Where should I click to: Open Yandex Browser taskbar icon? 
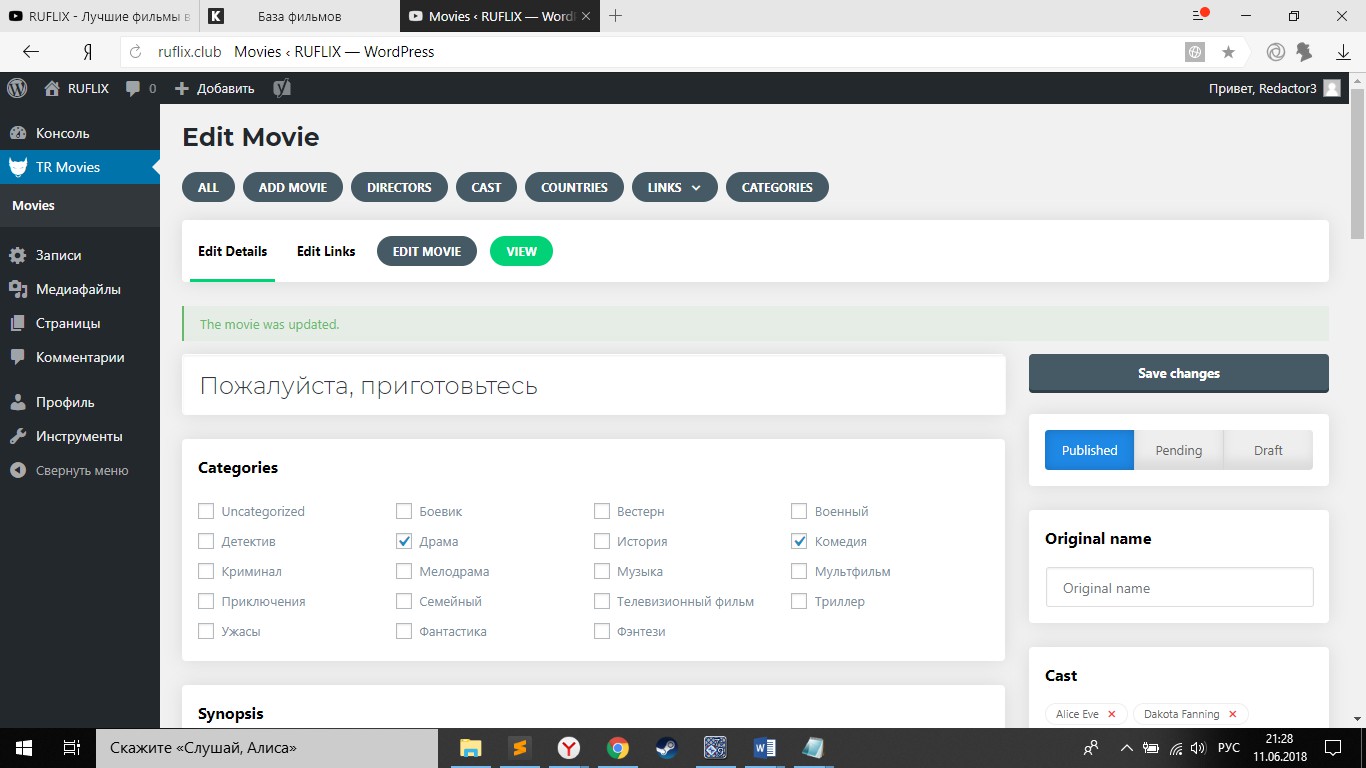click(x=568, y=748)
